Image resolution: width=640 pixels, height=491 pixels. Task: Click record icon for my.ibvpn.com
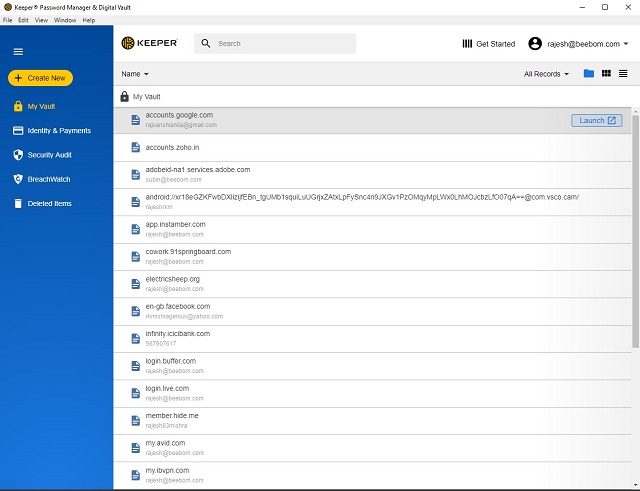136,475
